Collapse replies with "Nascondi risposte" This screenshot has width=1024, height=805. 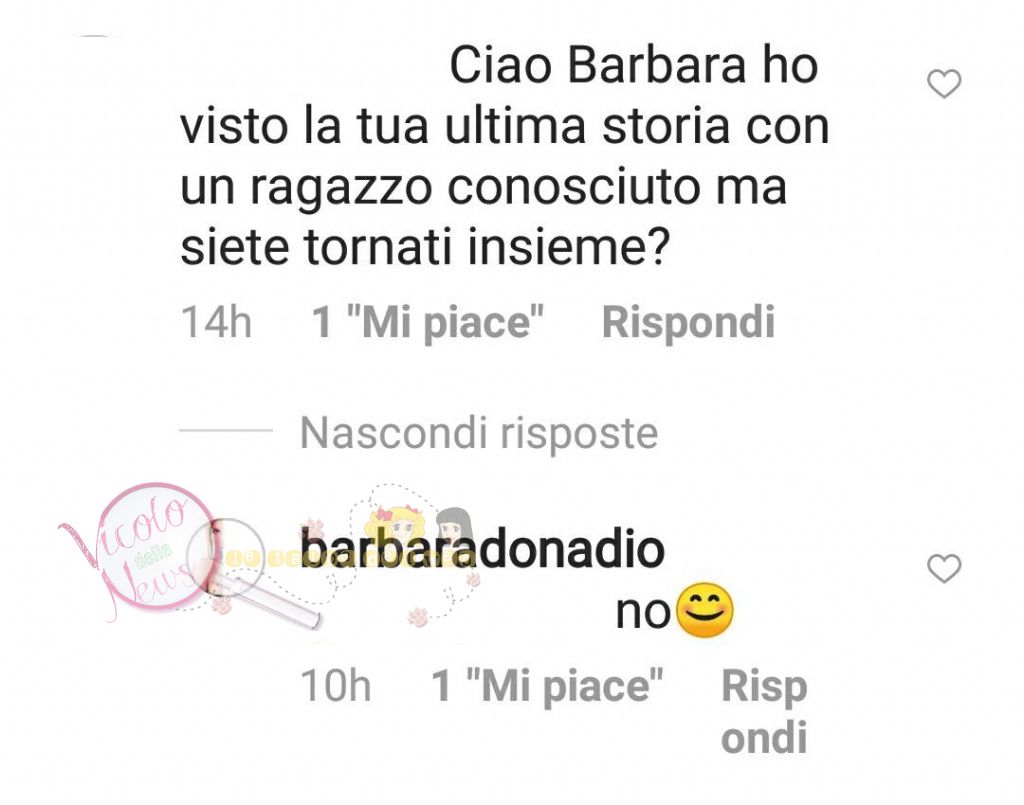click(x=479, y=433)
